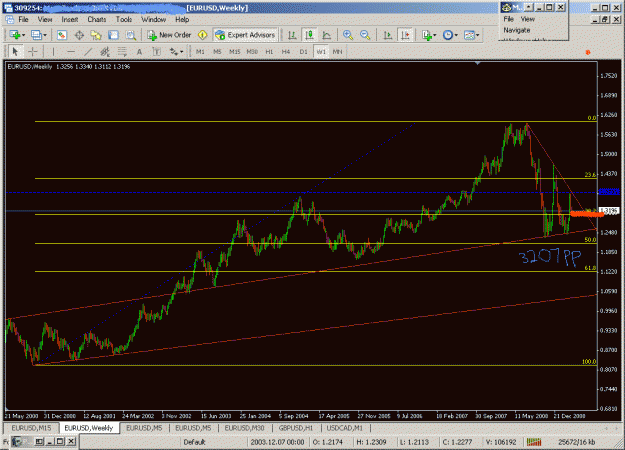The height and width of the screenshot is (450, 625).
Task: Toggle the Terminal window icon
Action: coord(113,35)
